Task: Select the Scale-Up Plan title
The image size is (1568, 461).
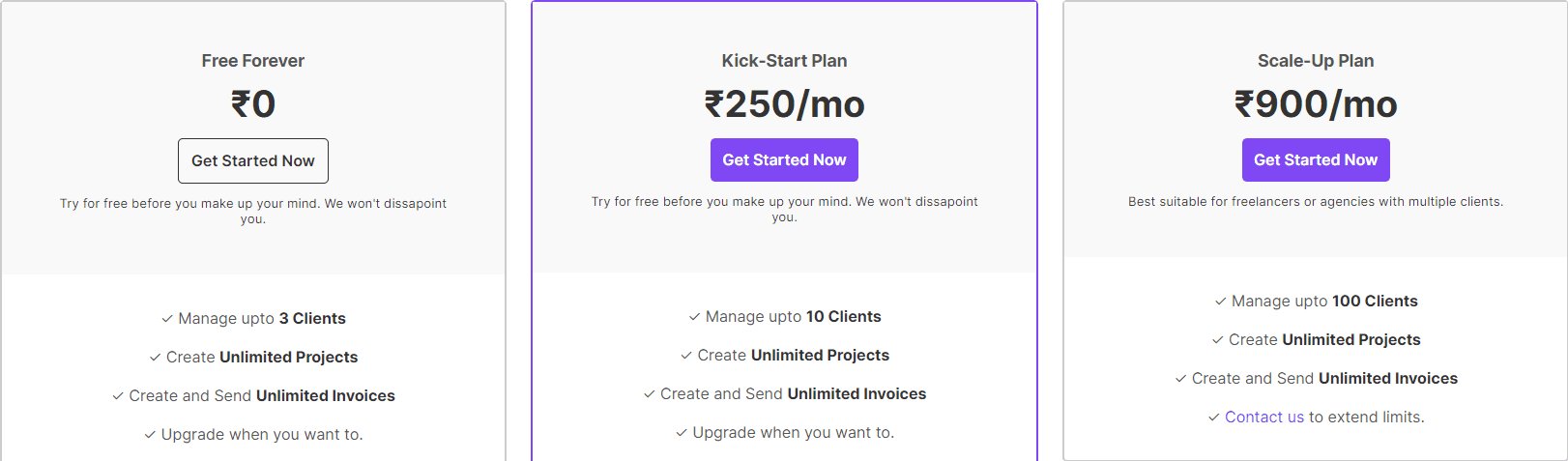Action: (1316, 61)
